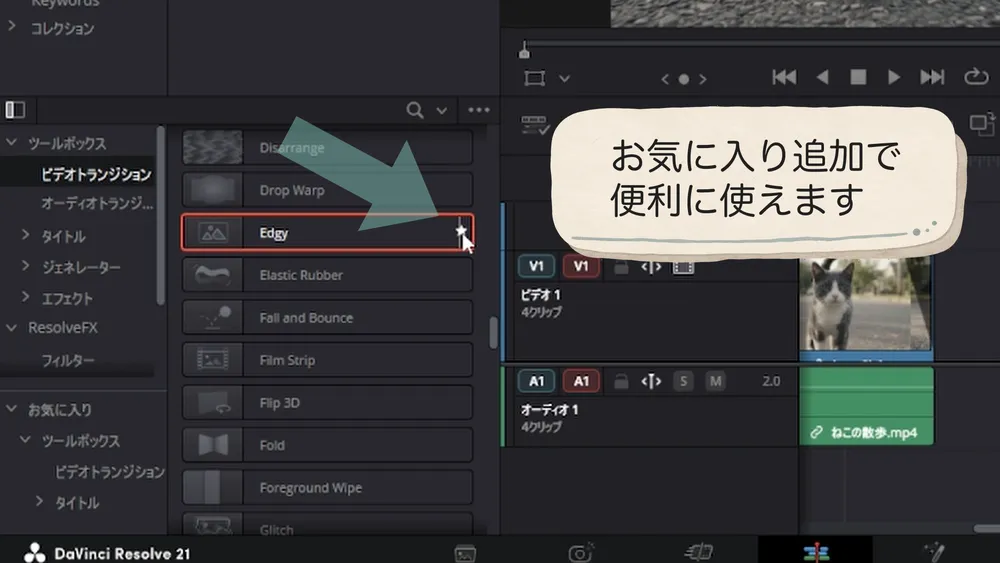This screenshot has height=563, width=1000.
Task: Open search options dropdown chevron
Action: [441, 110]
